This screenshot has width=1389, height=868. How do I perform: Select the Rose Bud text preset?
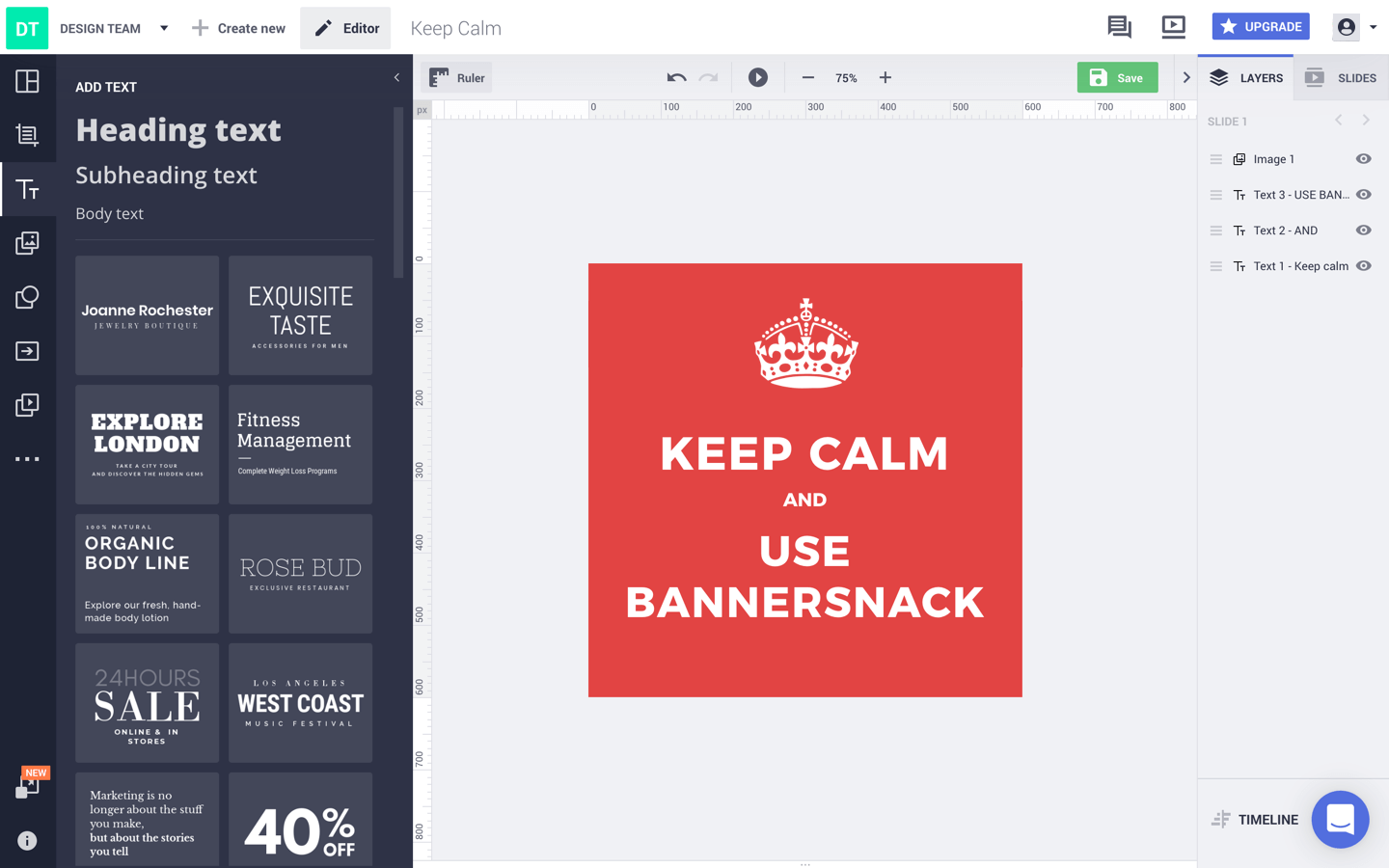coord(300,574)
